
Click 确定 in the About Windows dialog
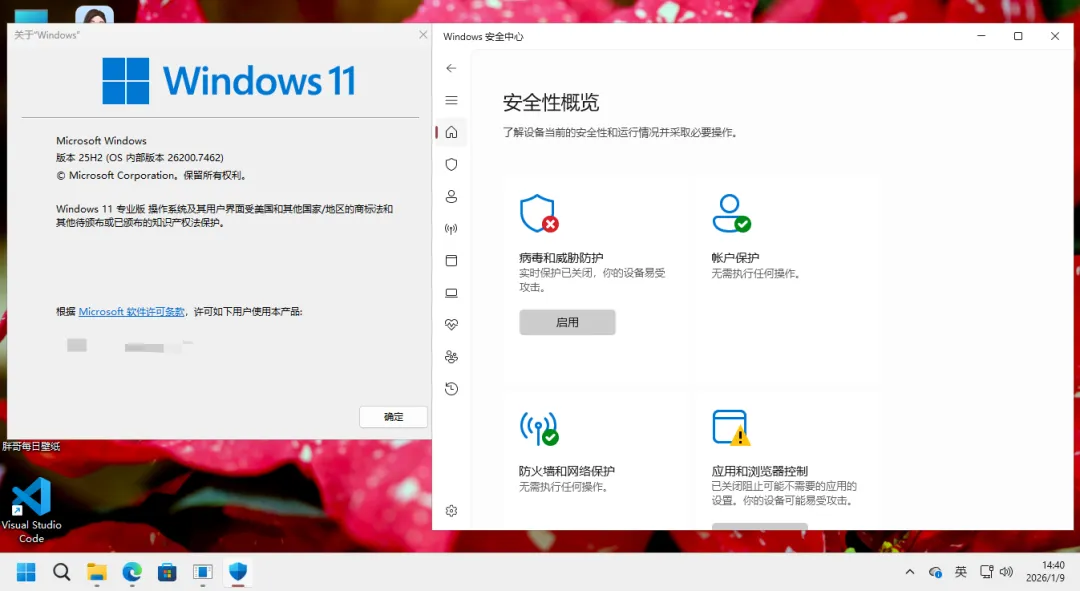click(393, 417)
